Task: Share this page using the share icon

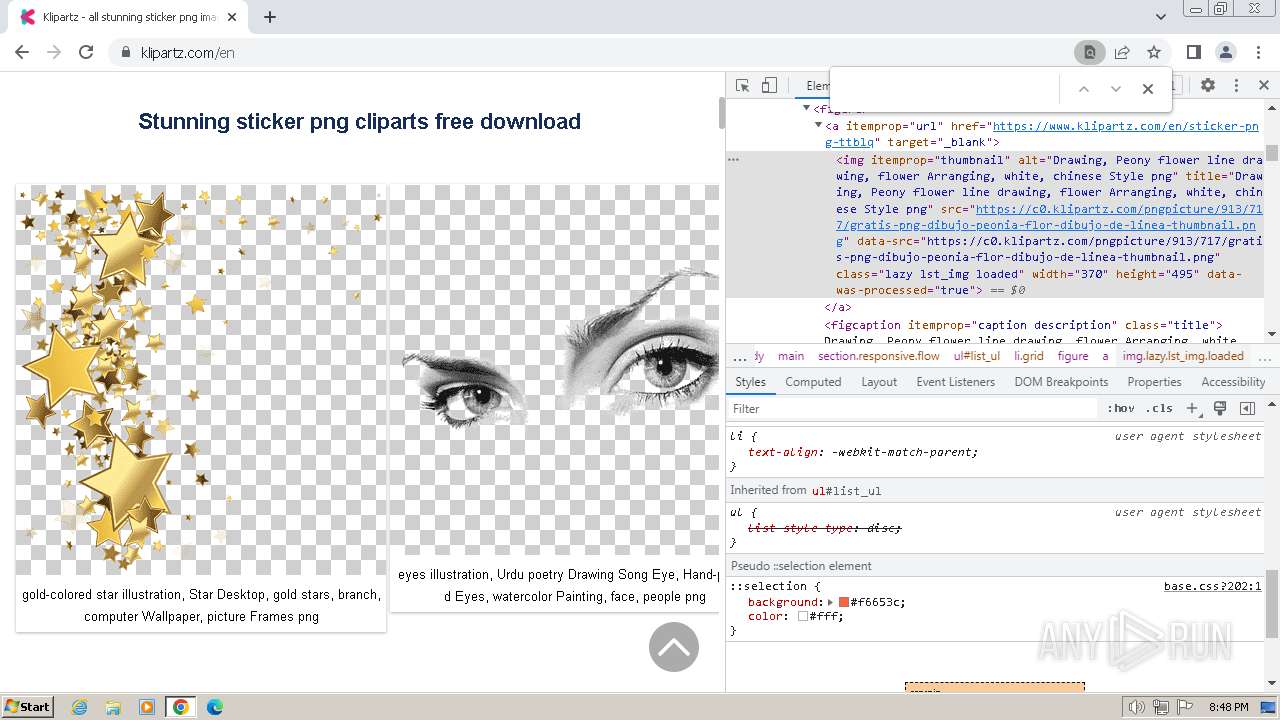Action: click(x=1122, y=52)
